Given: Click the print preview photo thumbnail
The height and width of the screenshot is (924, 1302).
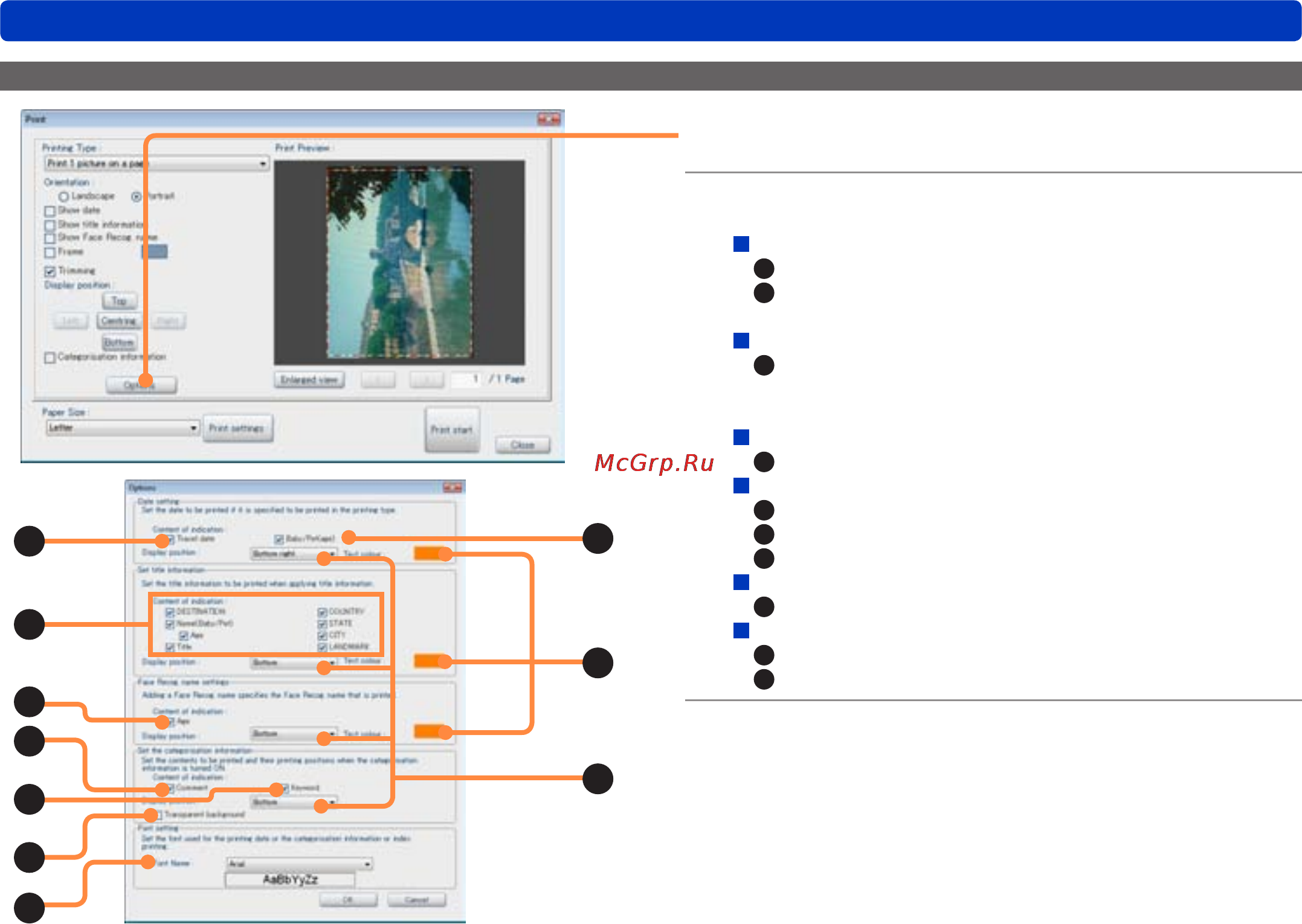Looking at the screenshot, I should click(399, 263).
